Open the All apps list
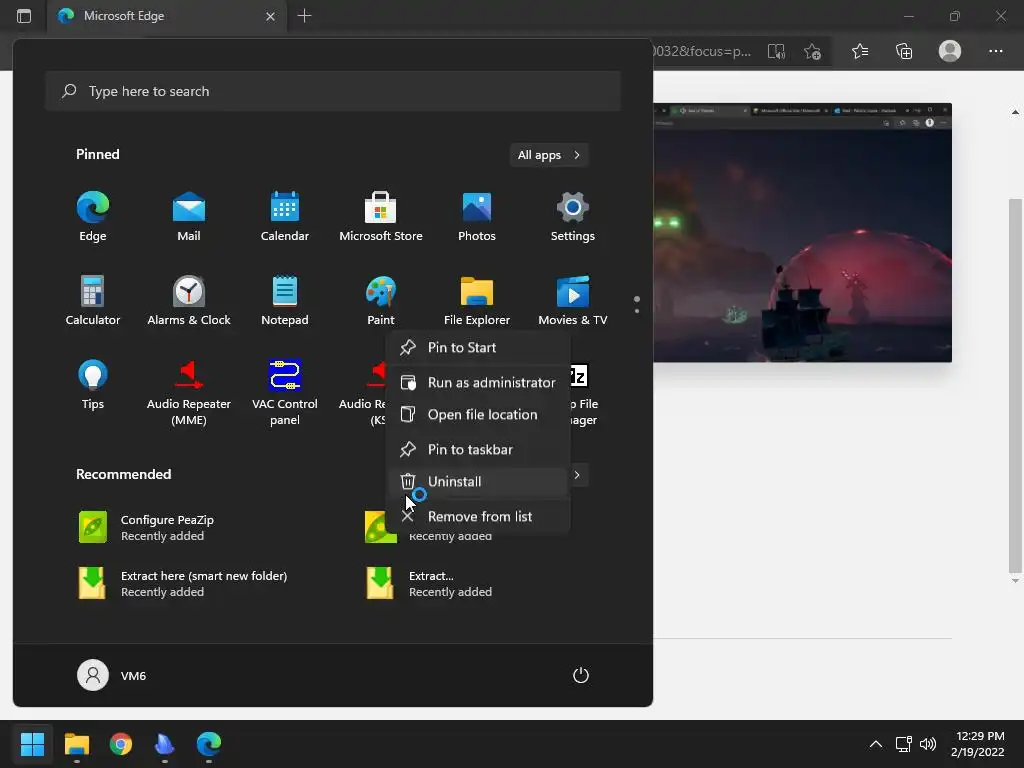This screenshot has width=1024, height=768. (549, 155)
